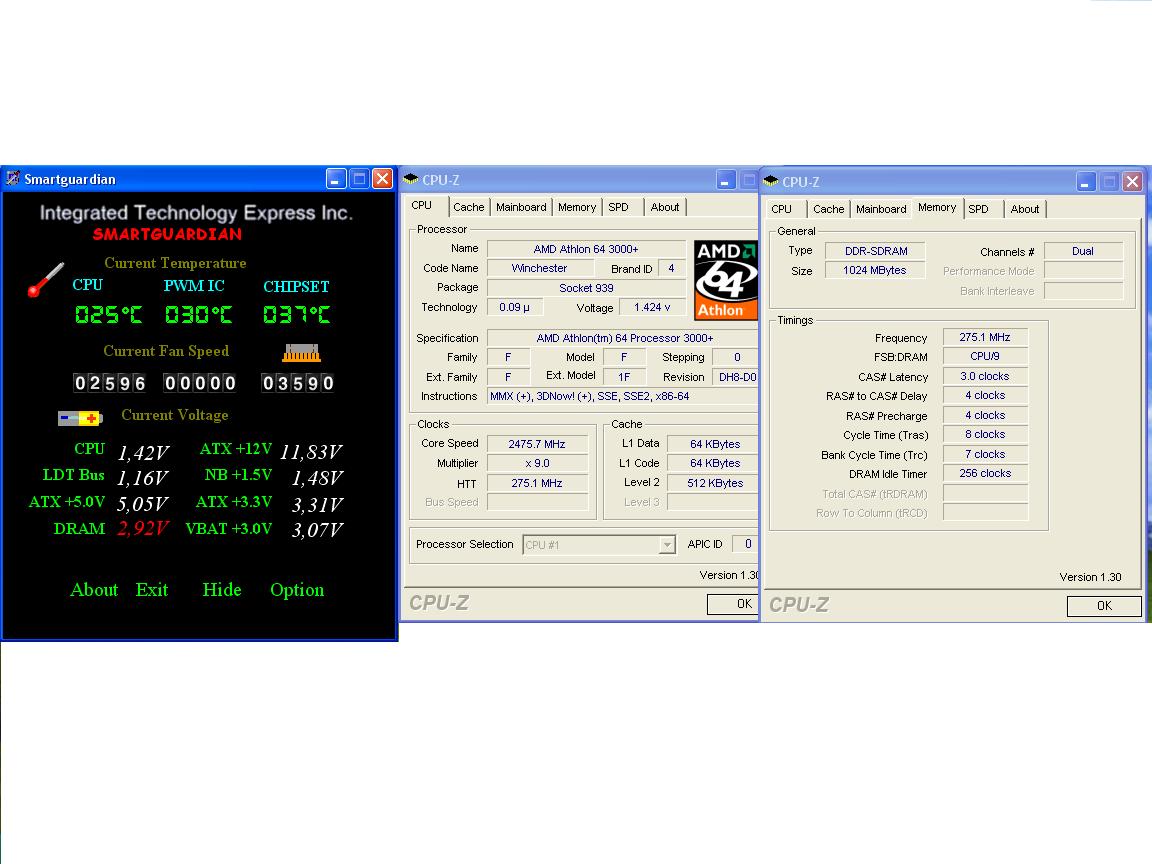Close the right CPU-Z Memory window

click(1132, 181)
